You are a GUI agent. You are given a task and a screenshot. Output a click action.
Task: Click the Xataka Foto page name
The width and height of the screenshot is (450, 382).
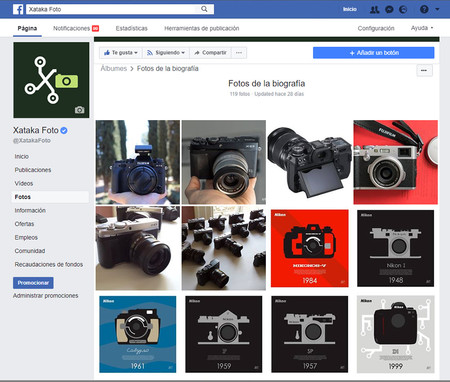click(36, 130)
